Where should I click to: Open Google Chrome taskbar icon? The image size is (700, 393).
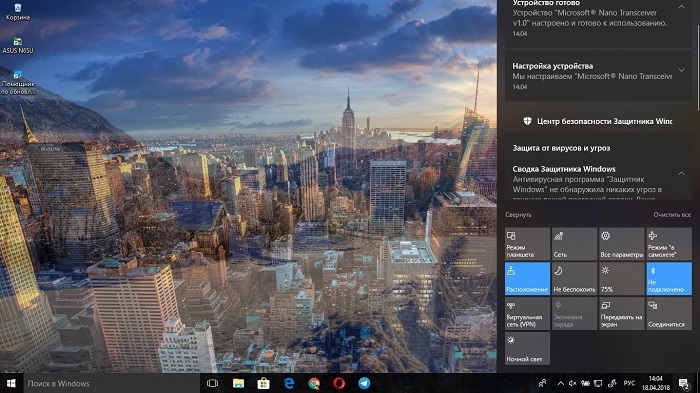(314, 383)
